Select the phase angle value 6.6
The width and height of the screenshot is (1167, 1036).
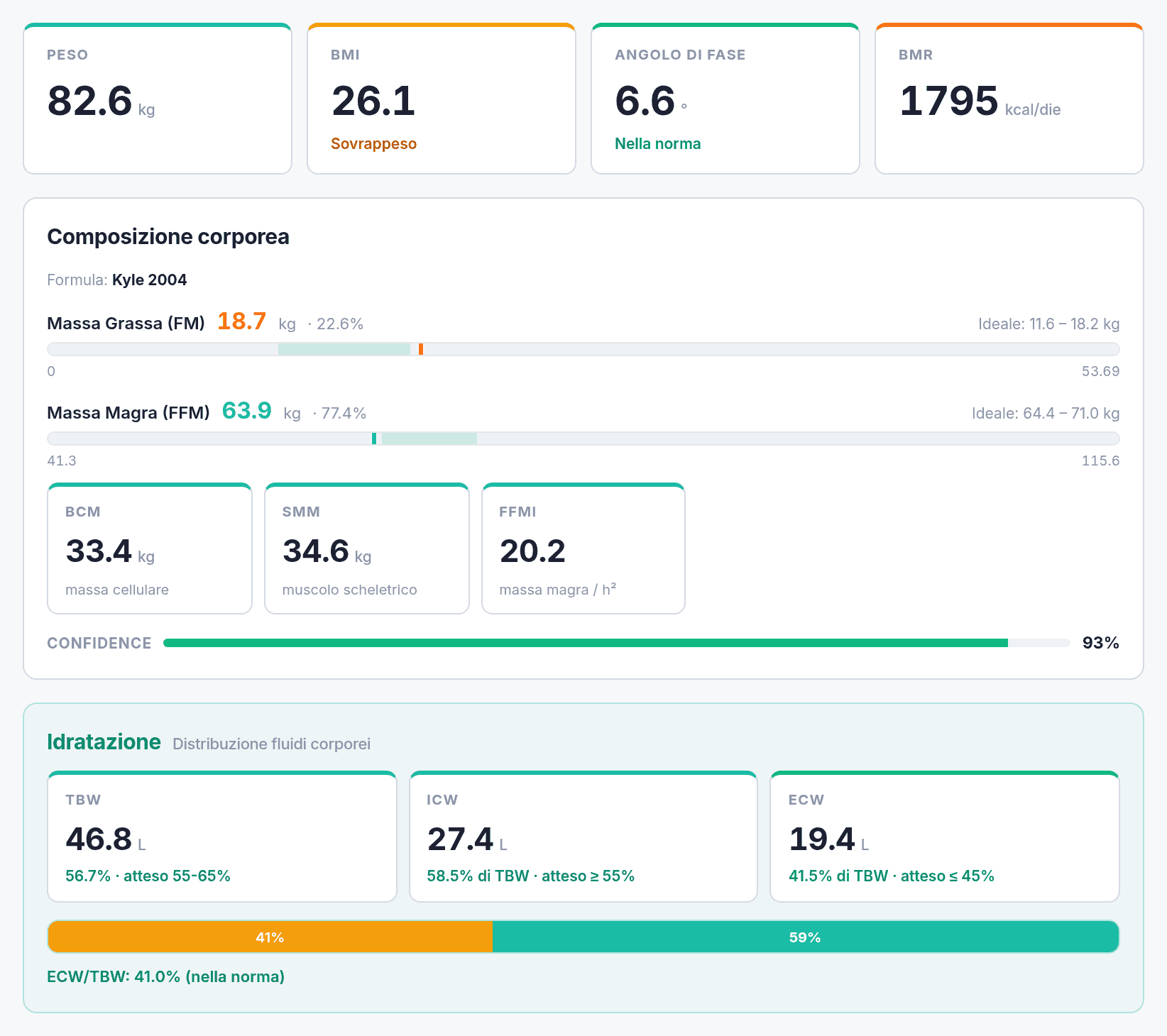pyautogui.click(x=645, y=101)
